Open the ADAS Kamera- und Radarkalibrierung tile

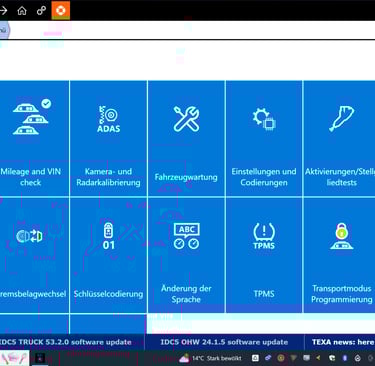coord(108,138)
